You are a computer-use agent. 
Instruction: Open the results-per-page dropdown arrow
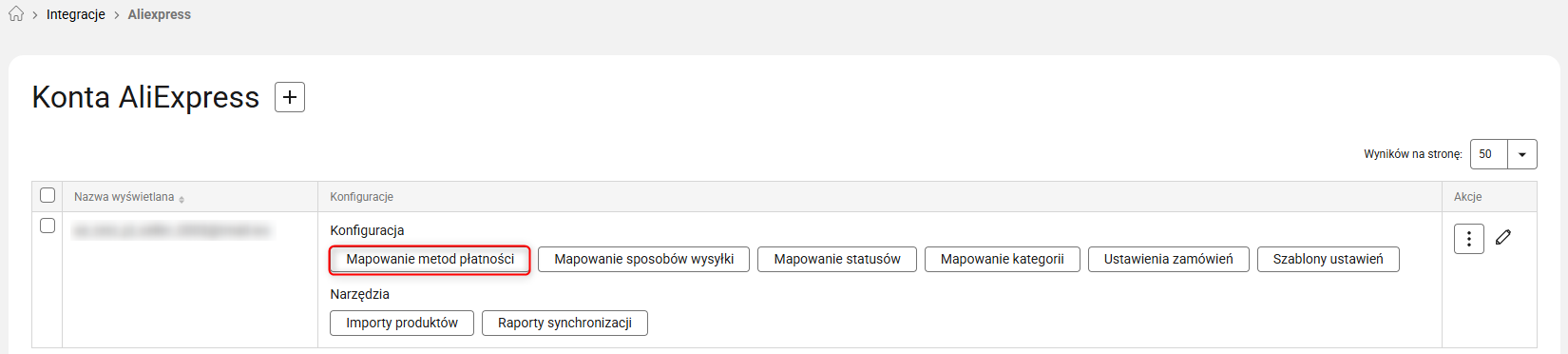(x=1522, y=154)
